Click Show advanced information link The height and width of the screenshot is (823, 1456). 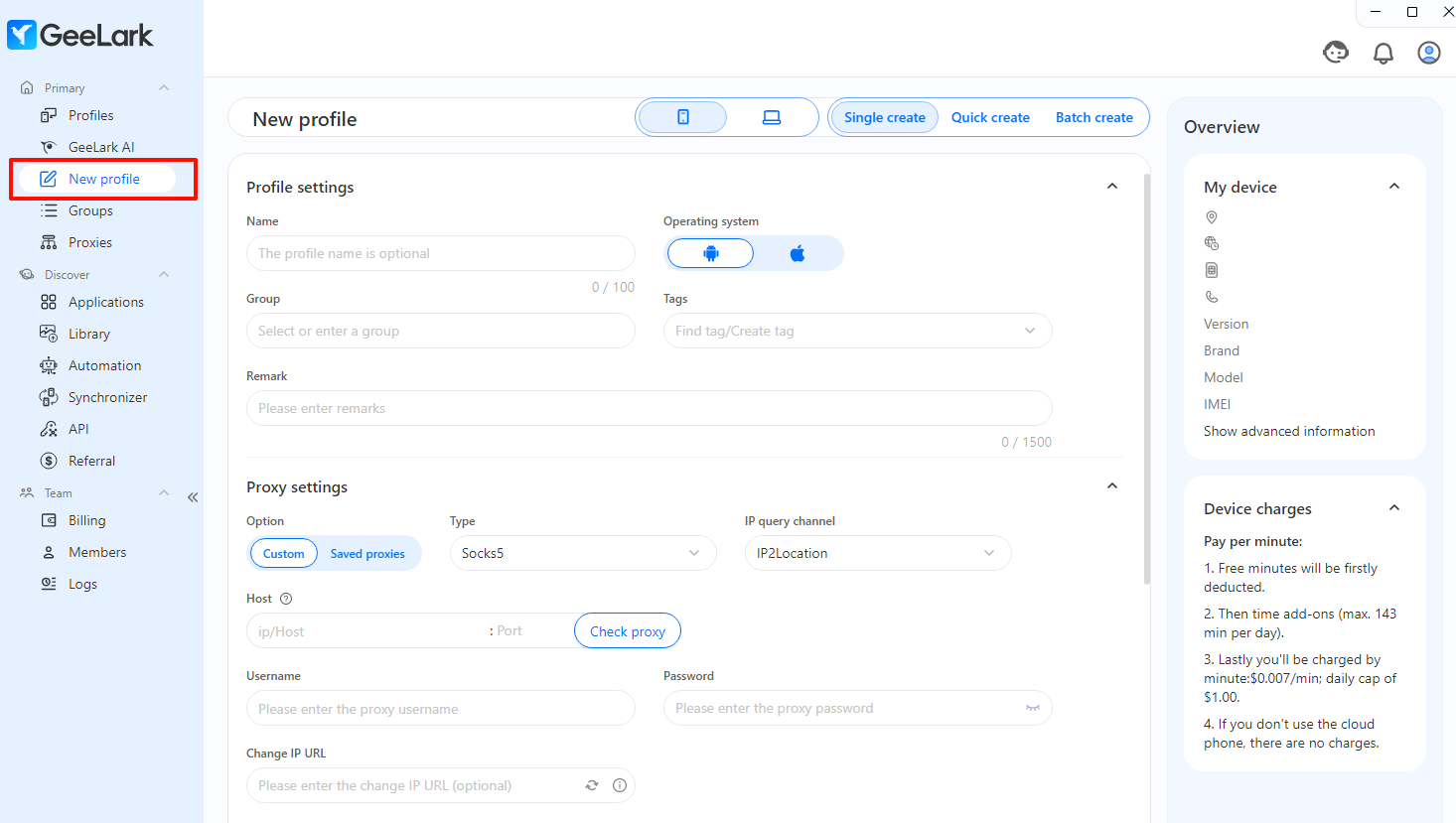[x=1289, y=431]
